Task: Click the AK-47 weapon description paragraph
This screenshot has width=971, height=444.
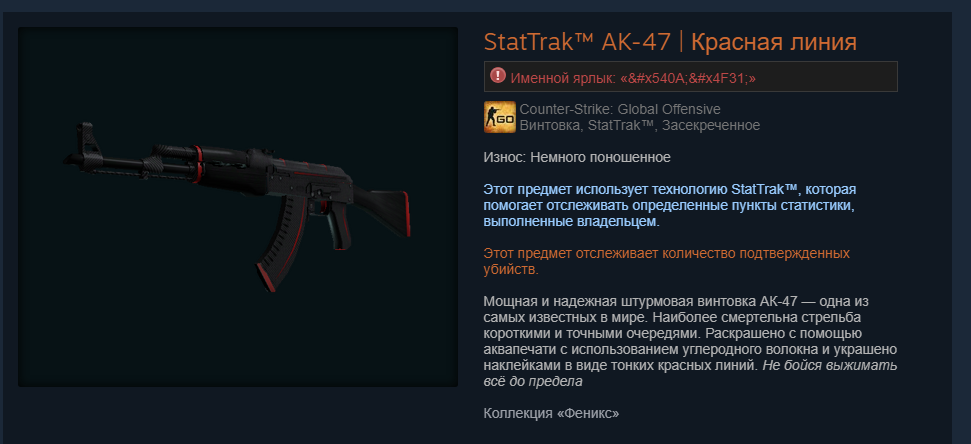Action: [x=690, y=341]
